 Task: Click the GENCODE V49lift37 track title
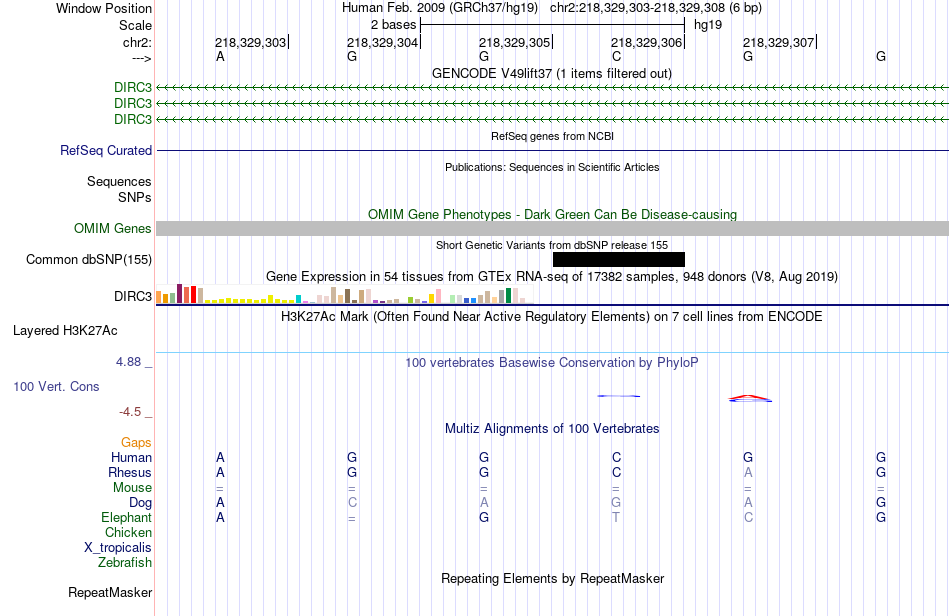click(x=552, y=73)
